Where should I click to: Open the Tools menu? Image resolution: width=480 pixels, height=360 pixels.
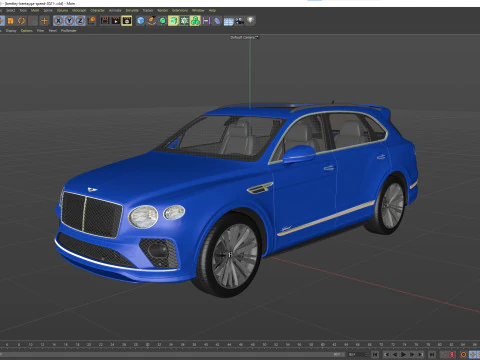(23, 10)
